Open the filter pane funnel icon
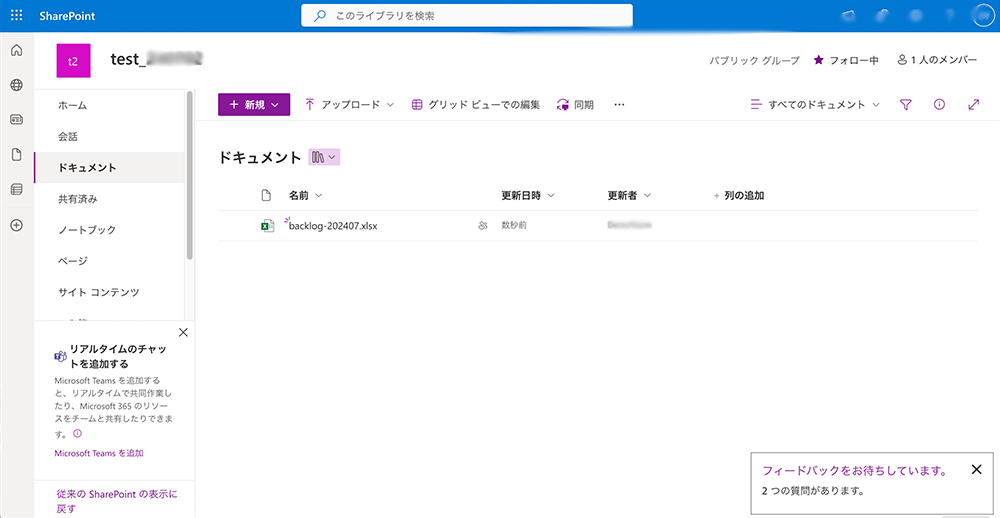Viewport: 1000px width, 518px height. 906,105
